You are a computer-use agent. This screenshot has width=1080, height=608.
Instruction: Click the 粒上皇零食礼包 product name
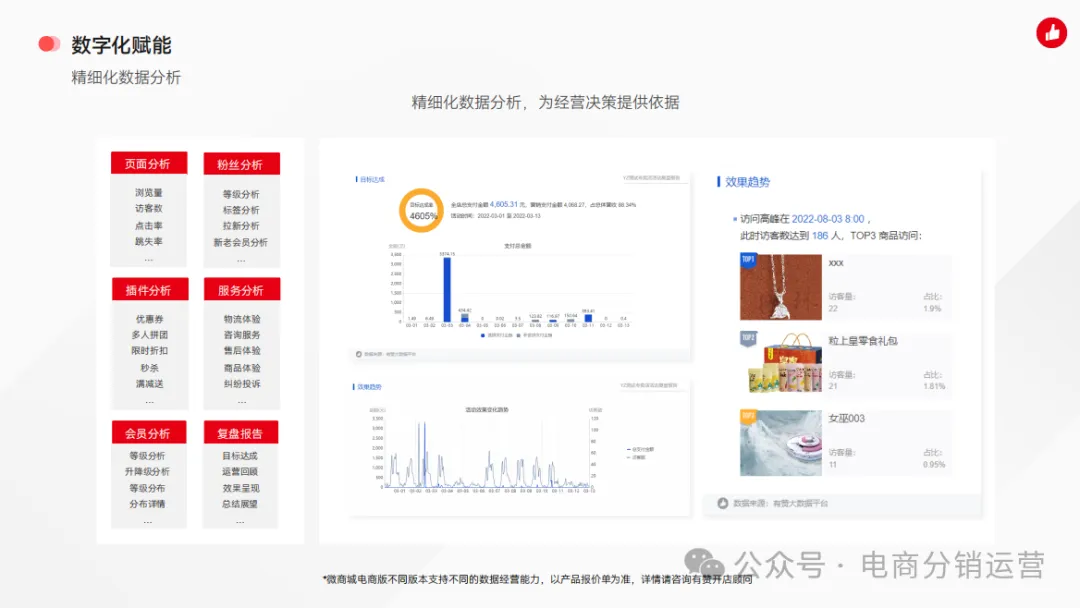tap(862, 341)
